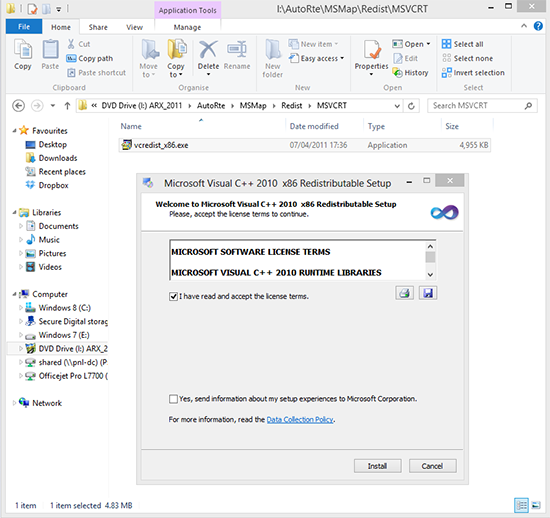Select Desktop in Favourites
This screenshot has height=518, width=550.
click(53, 144)
